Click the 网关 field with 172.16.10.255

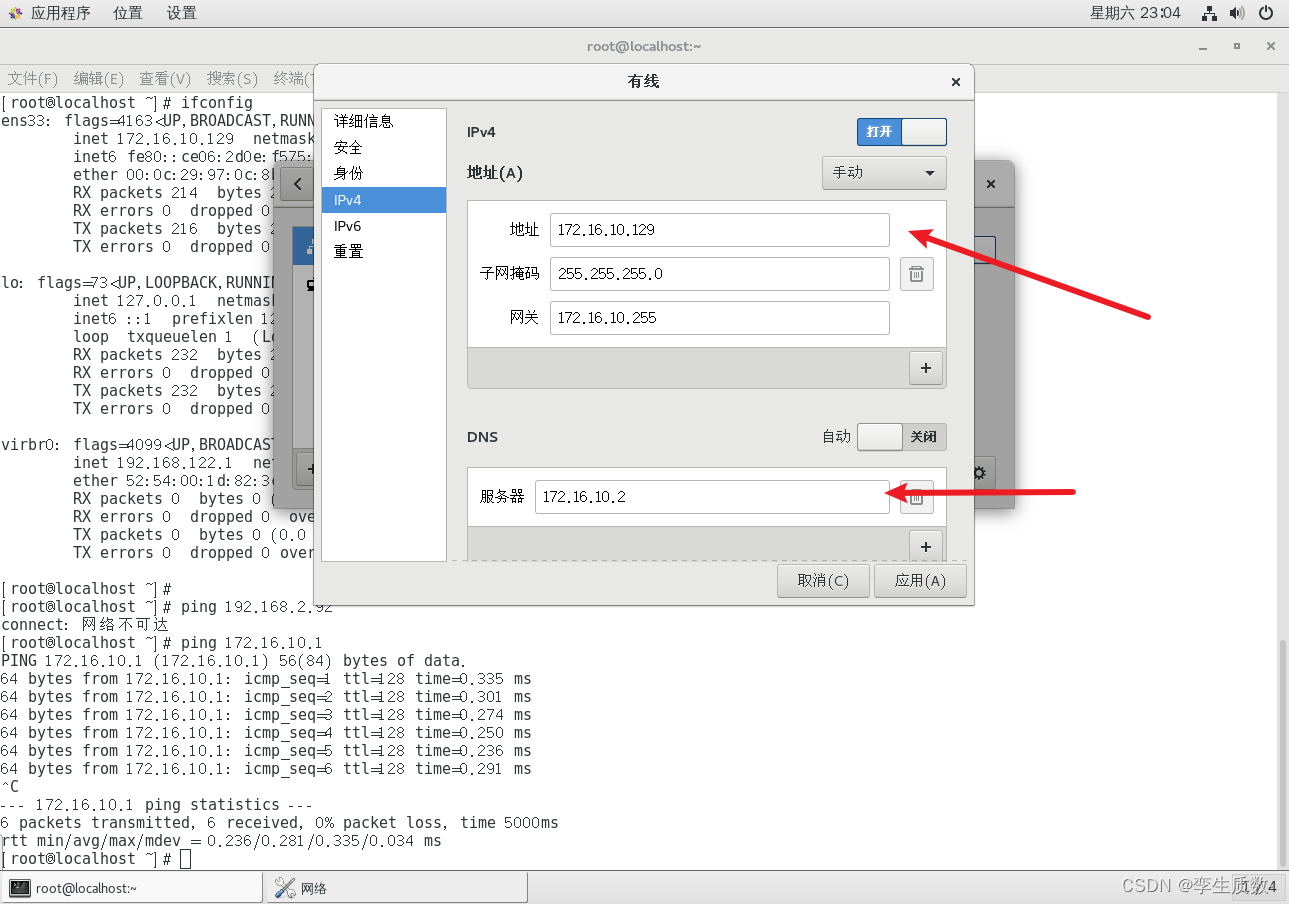719,318
